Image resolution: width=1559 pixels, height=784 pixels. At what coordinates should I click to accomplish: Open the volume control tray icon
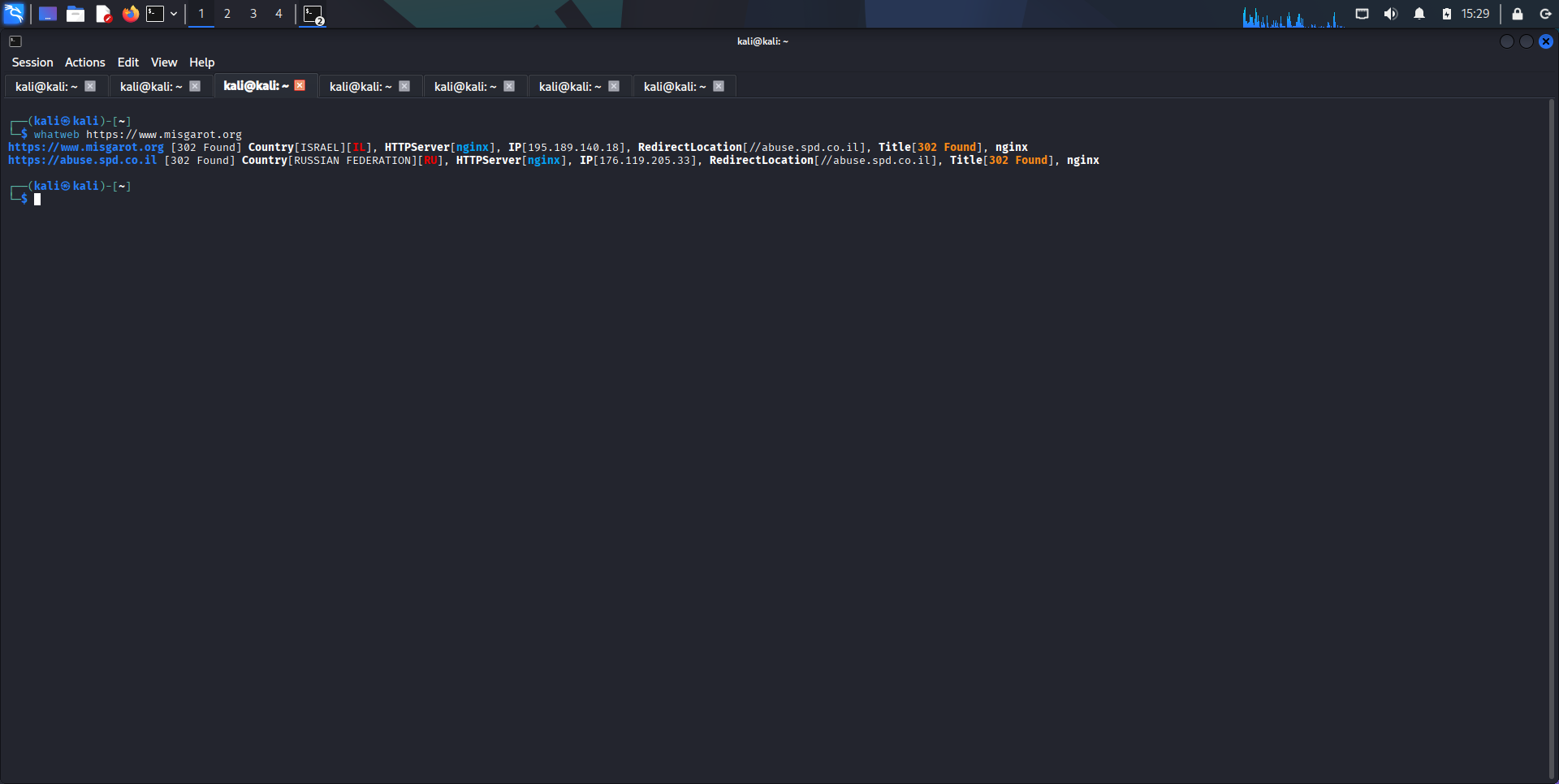click(x=1391, y=14)
